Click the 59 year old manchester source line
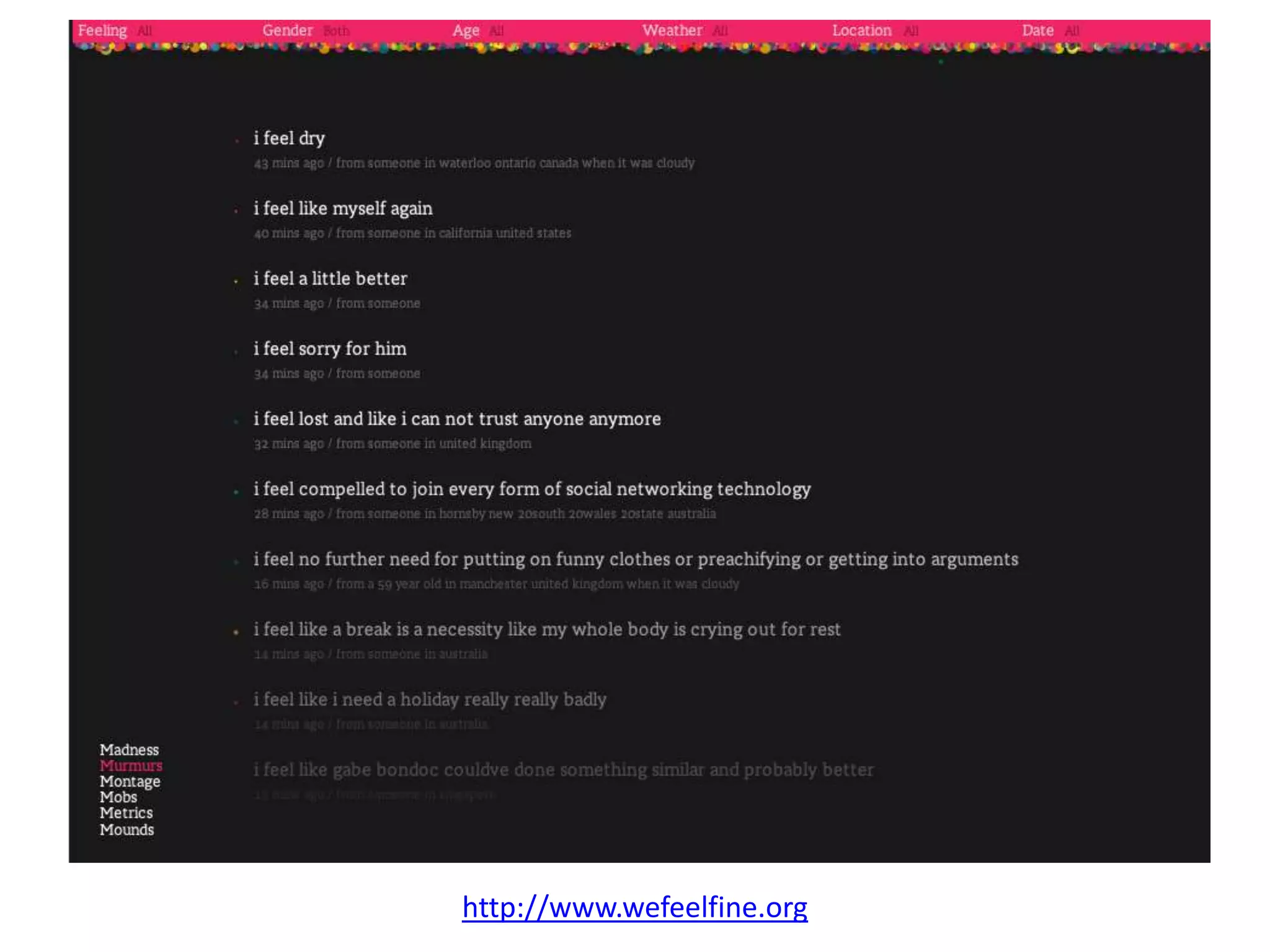The image size is (1270, 952). (x=496, y=584)
